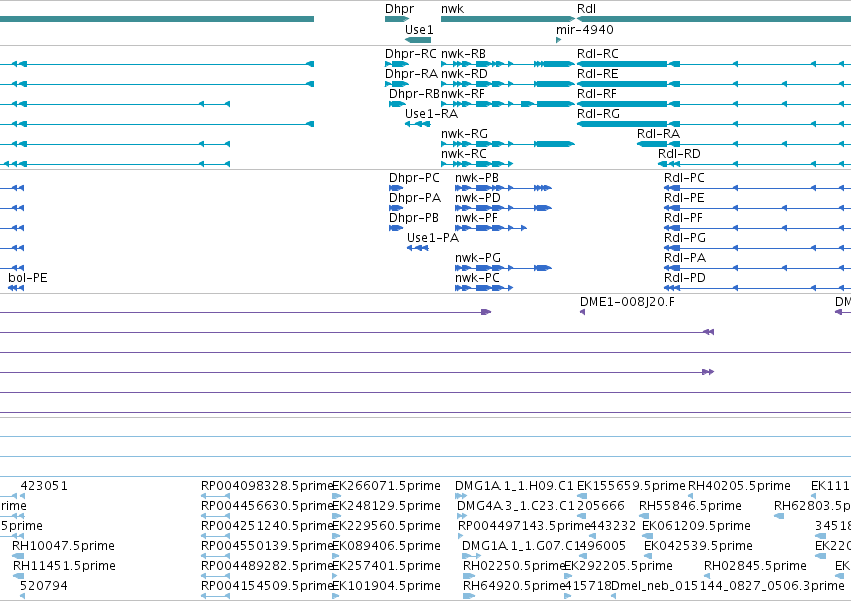
Task: Select transcript Dhpr-RA
Action: click(x=397, y=84)
